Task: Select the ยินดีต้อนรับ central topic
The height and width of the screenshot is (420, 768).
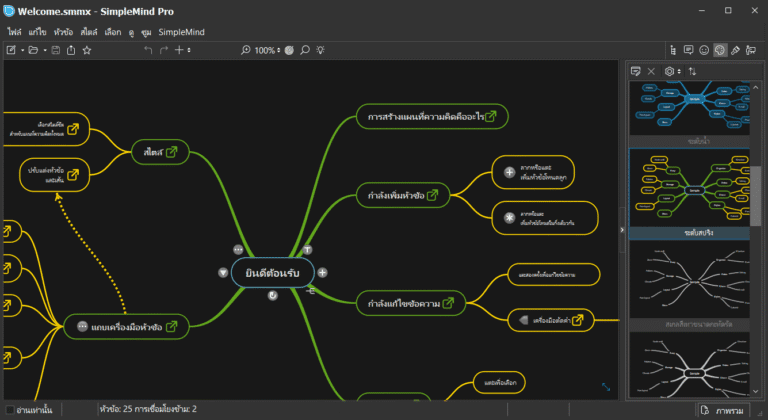Action: tap(272, 273)
